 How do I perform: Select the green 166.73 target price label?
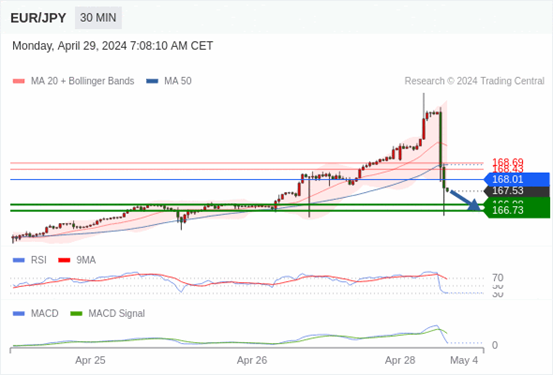(x=517, y=210)
